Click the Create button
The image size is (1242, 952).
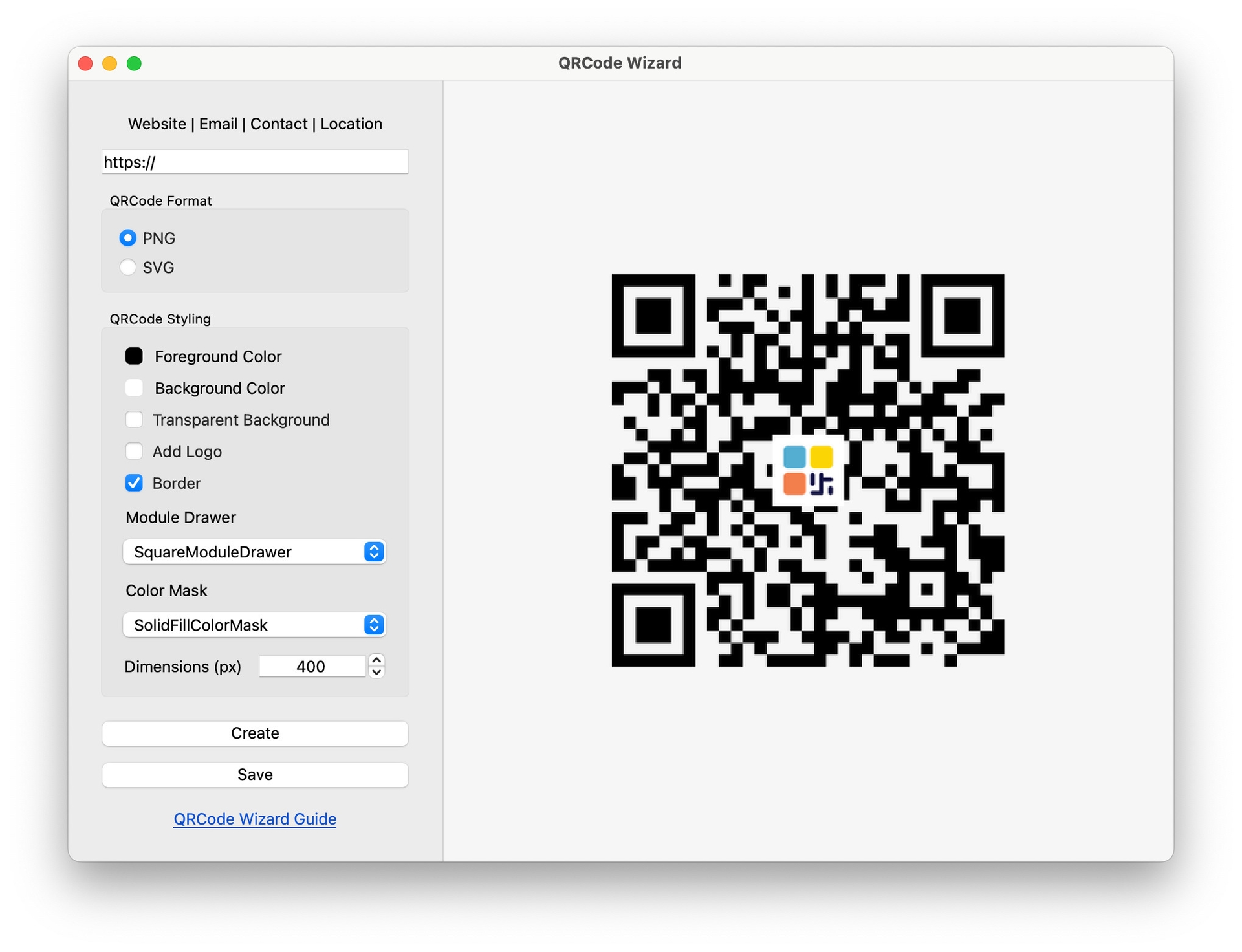[x=255, y=733]
